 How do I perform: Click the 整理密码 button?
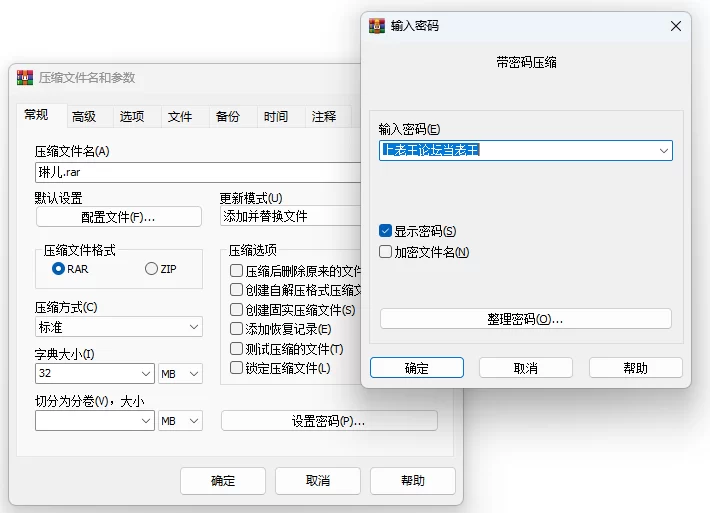click(525, 319)
